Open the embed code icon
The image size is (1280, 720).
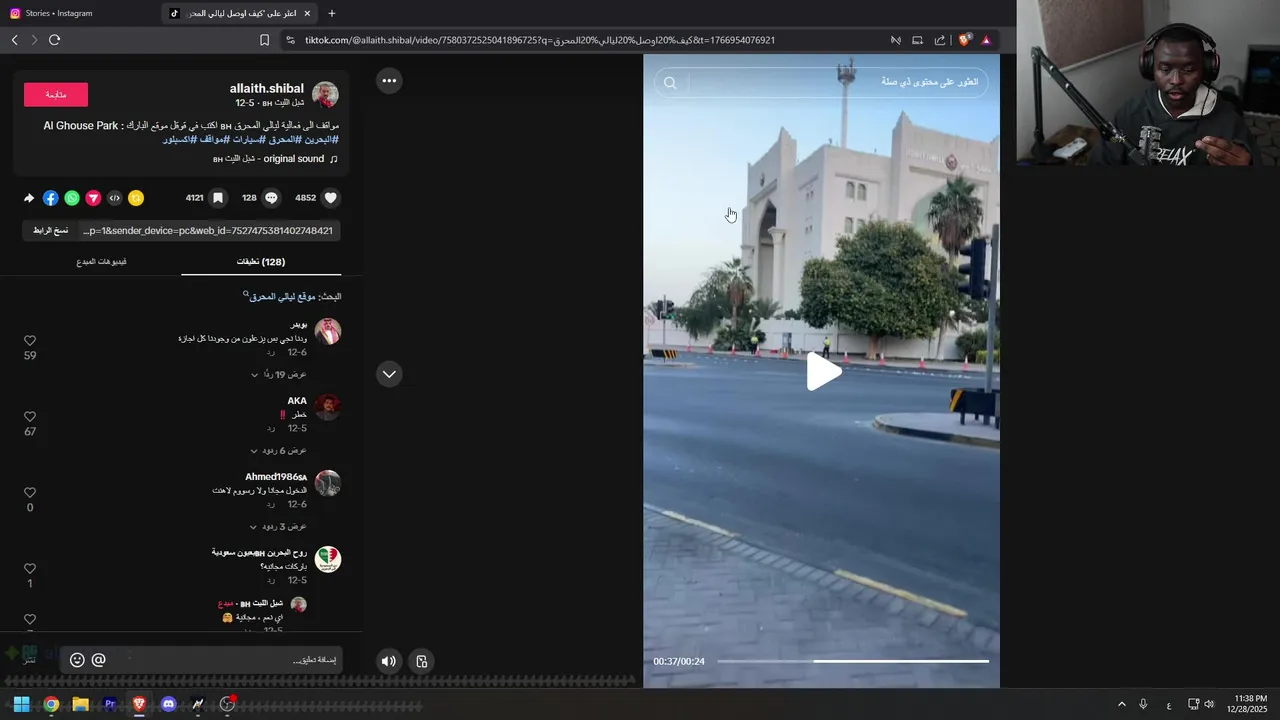(x=114, y=198)
